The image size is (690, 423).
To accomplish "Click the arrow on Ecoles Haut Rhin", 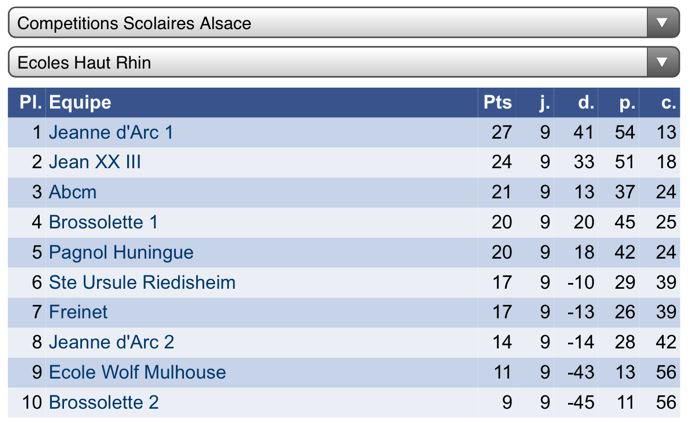I will point(661,62).
